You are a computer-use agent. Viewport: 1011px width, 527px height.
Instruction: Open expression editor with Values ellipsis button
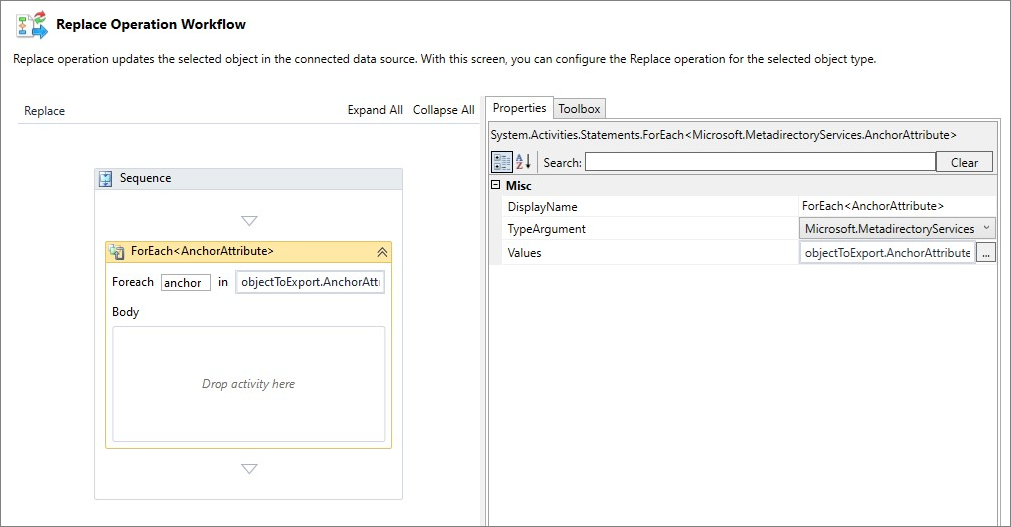click(986, 253)
